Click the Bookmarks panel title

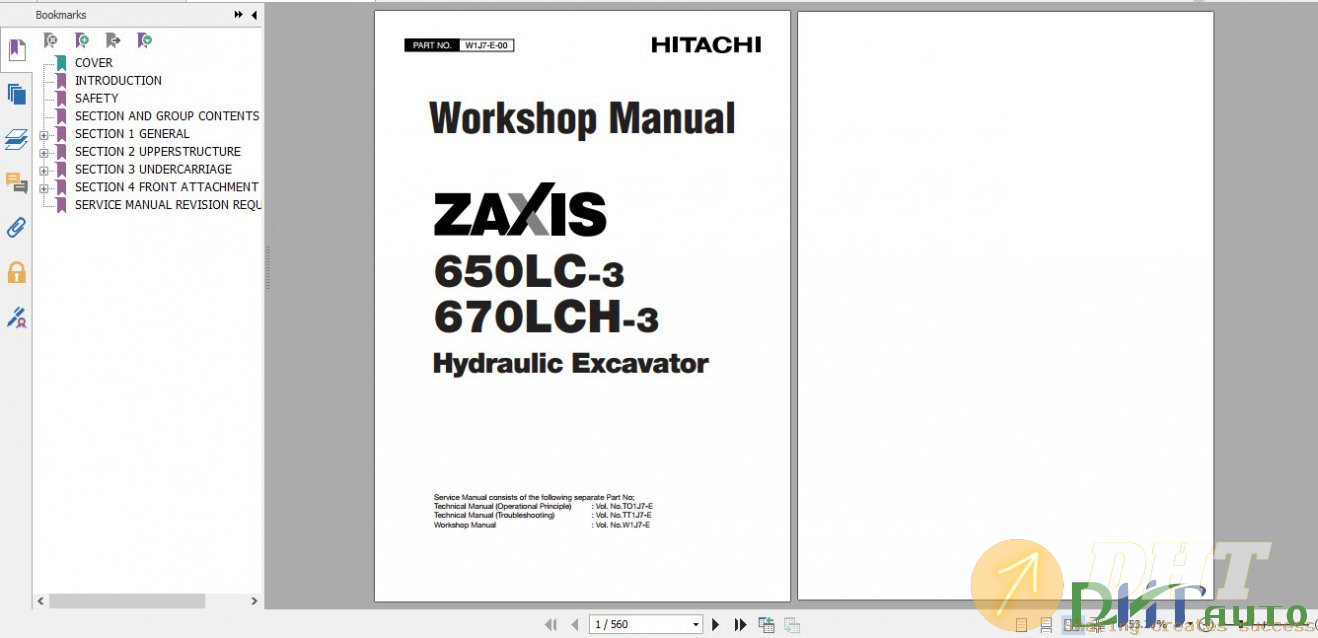[61, 15]
